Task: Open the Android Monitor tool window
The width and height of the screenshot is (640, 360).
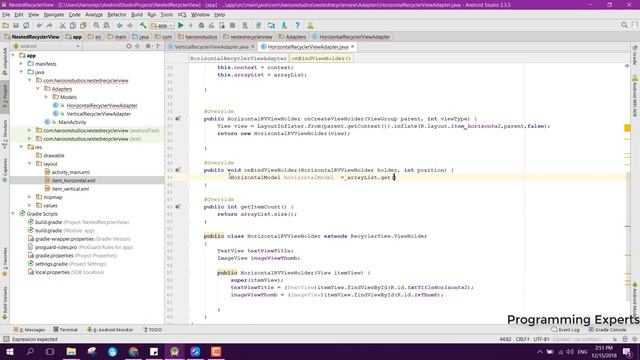Action: [110, 329]
